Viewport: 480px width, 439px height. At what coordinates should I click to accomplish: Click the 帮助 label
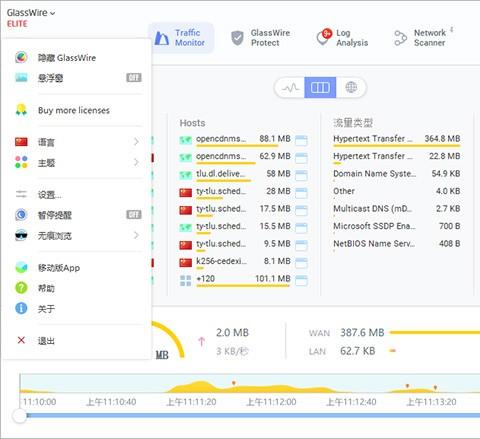click(46, 288)
